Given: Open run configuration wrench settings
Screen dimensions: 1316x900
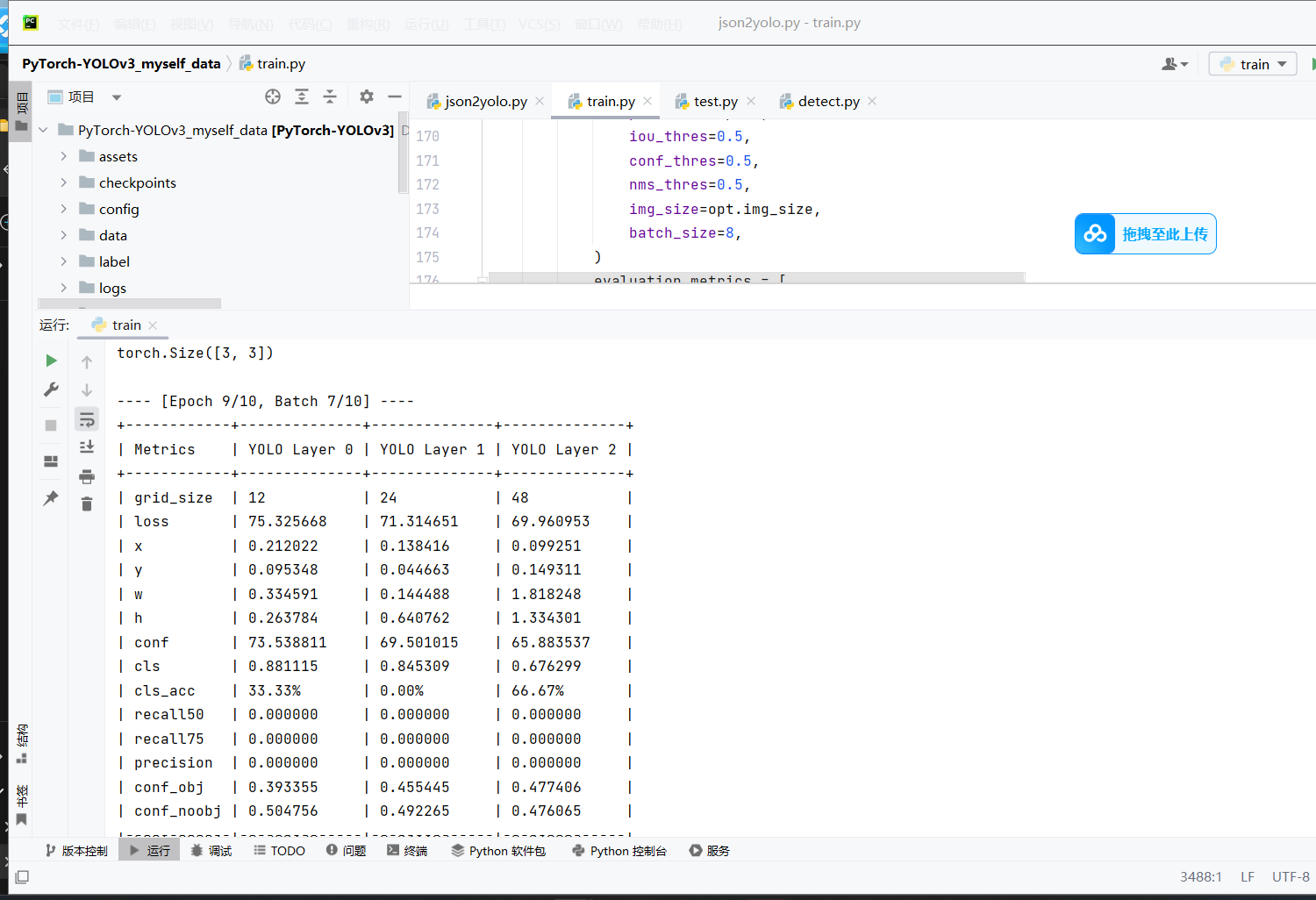Looking at the screenshot, I should (51, 389).
